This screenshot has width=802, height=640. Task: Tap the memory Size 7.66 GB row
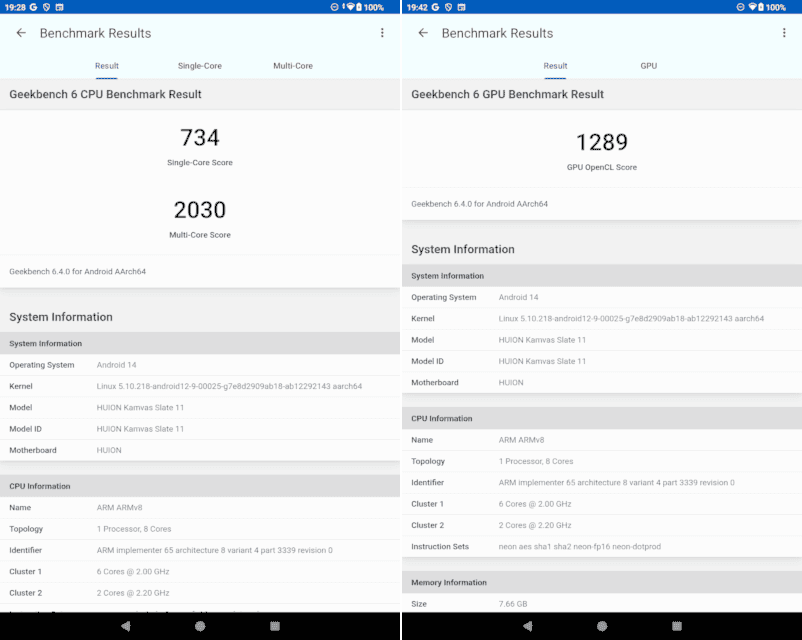(x=602, y=604)
